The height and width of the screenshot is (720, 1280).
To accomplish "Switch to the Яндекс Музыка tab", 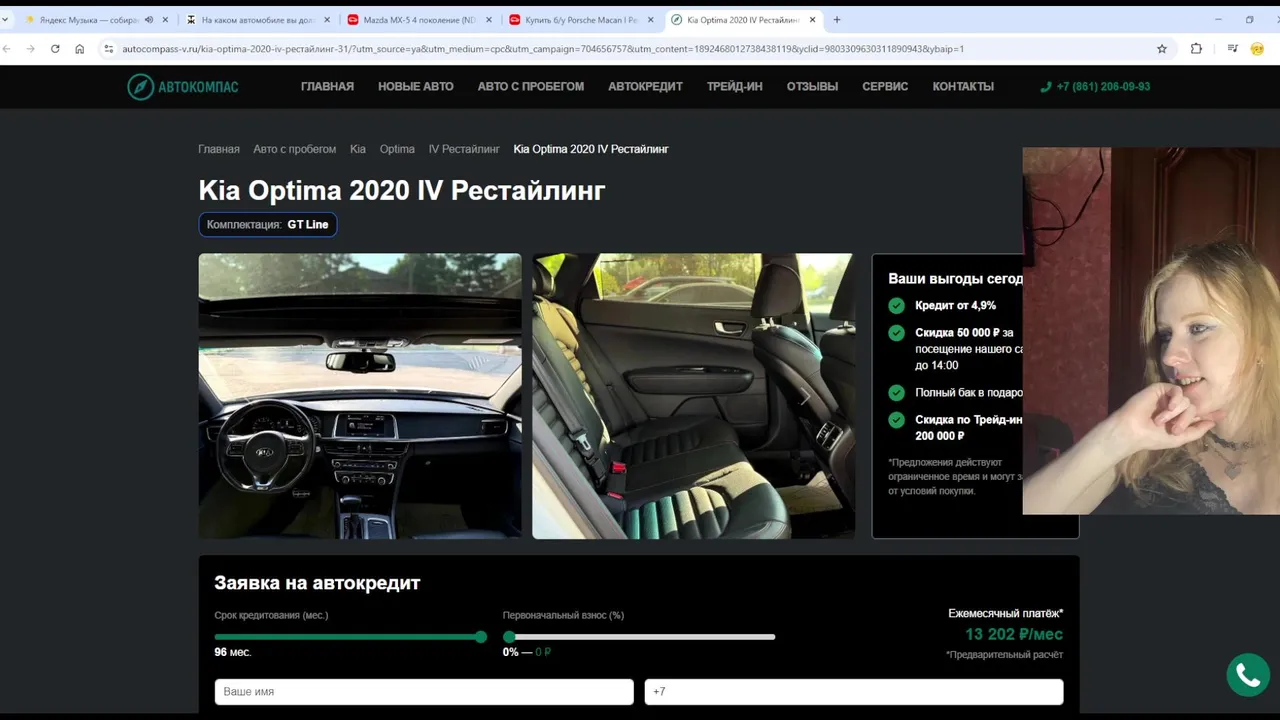I will 88,20.
